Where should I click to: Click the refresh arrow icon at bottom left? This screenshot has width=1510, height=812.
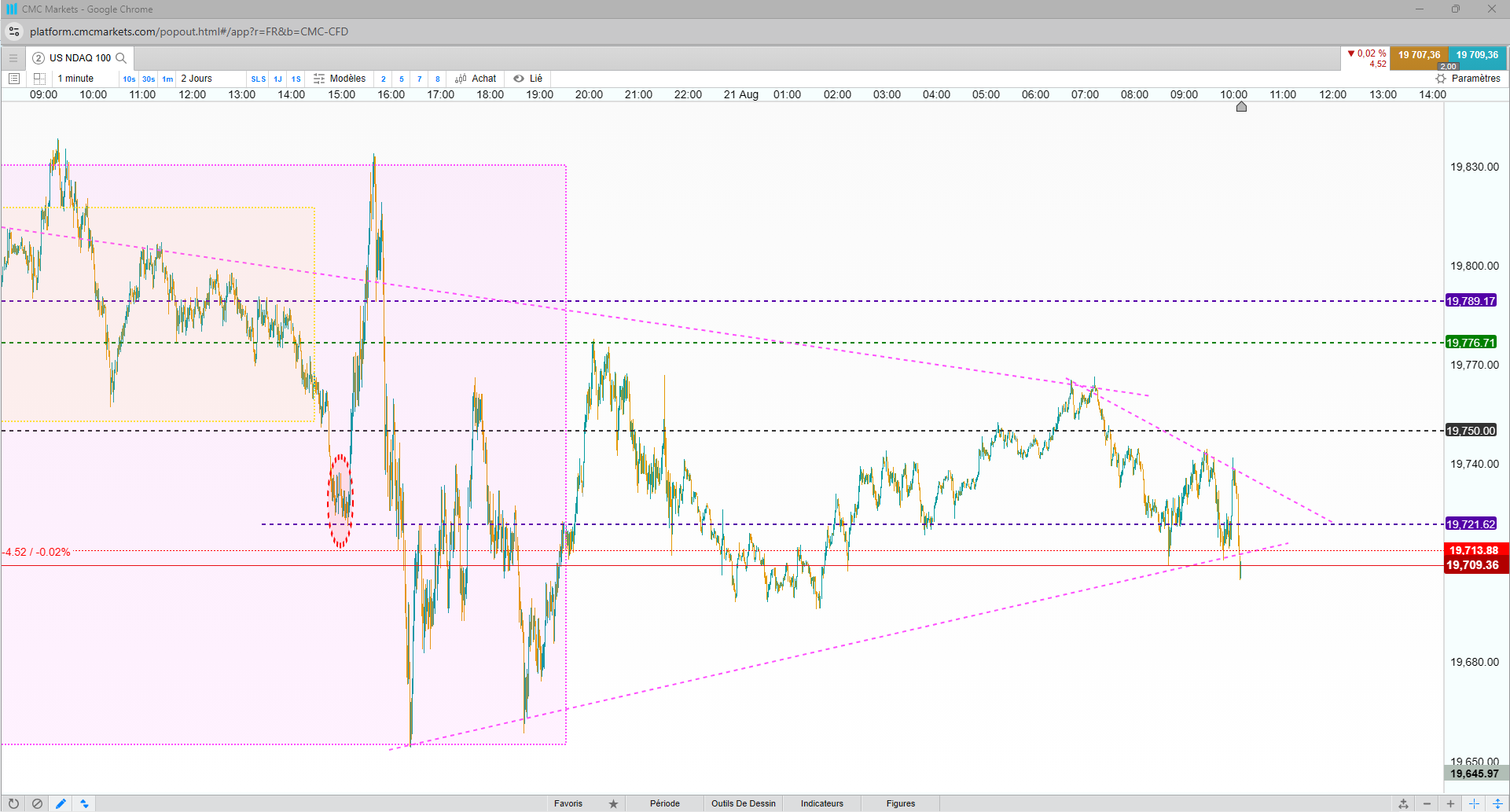13,803
